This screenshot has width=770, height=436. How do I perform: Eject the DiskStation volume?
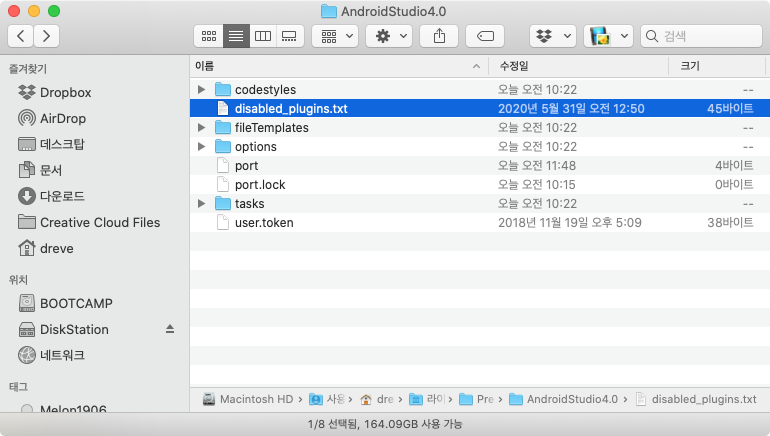170,329
